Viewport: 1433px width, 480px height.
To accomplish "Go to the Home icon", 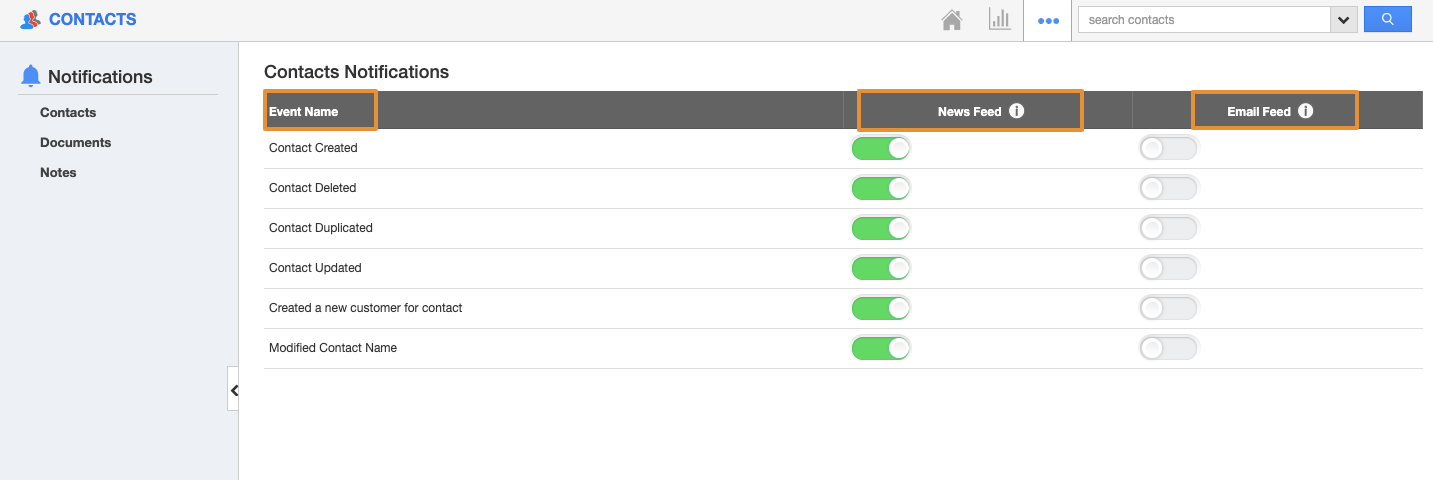I will click(952, 20).
